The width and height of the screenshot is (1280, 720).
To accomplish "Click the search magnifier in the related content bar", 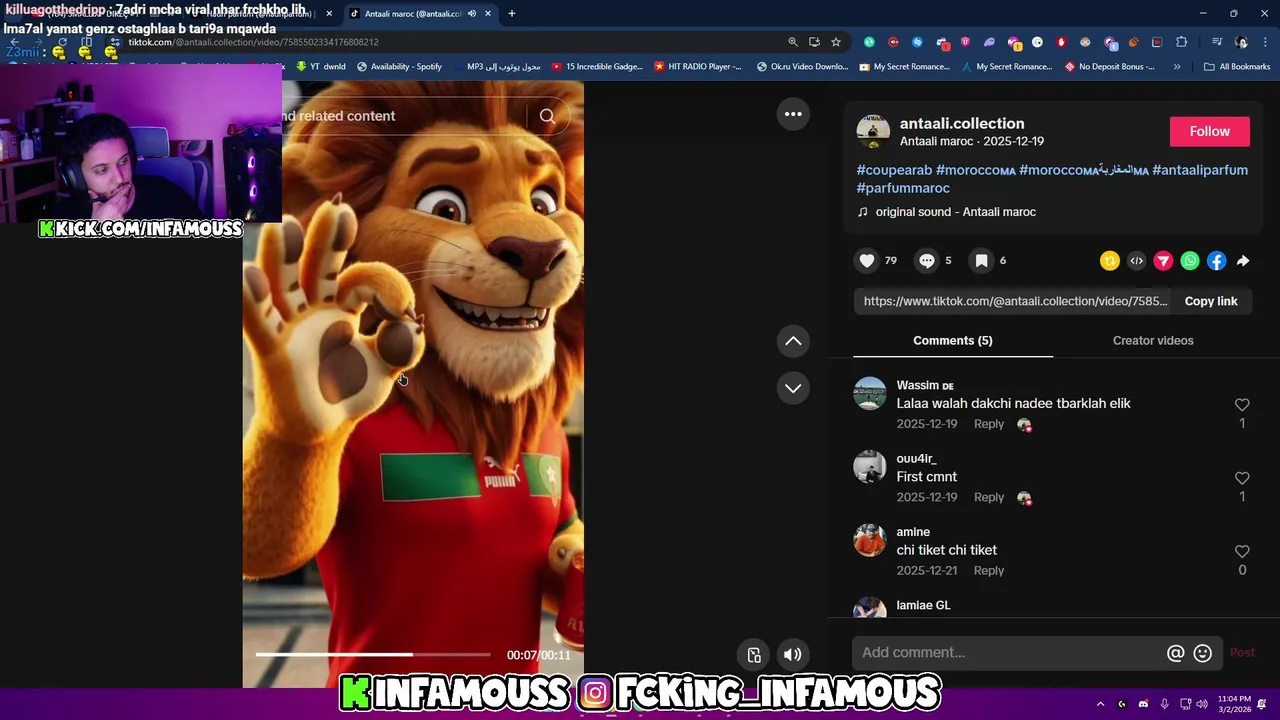I will tap(547, 116).
